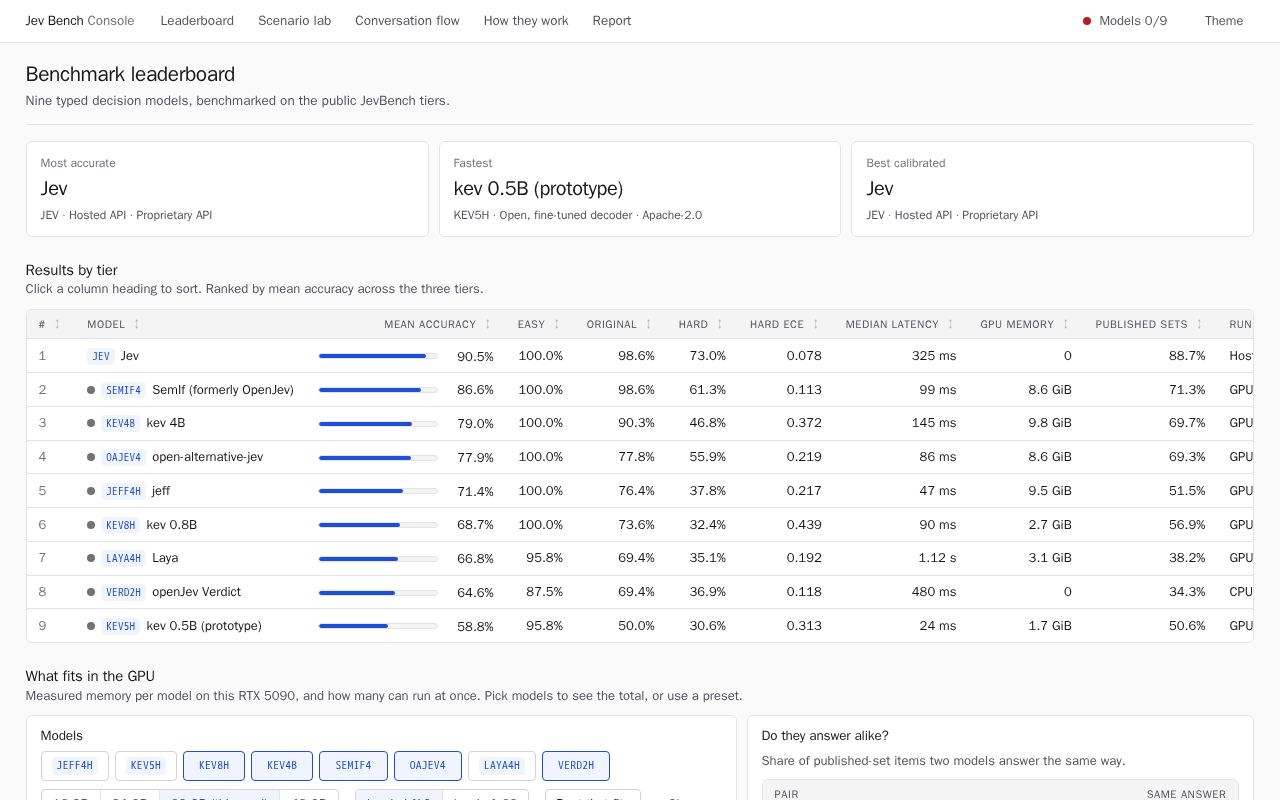Switch to the Scenario lab tab
1280x800 pixels.
tap(294, 21)
